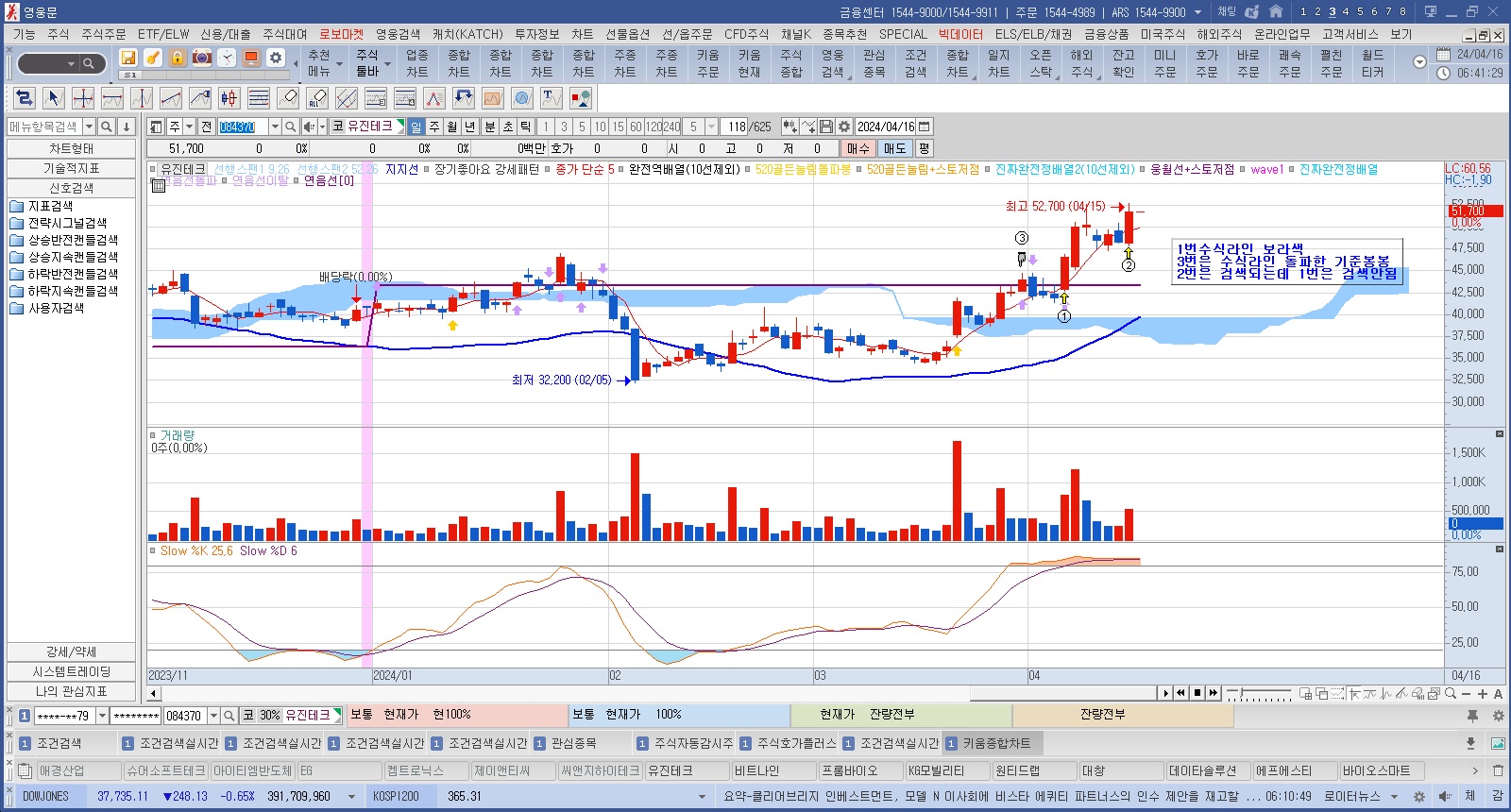Image resolution: width=1511 pixels, height=812 pixels.
Task: Toggle minute (분) chart period
Action: tap(489, 127)
